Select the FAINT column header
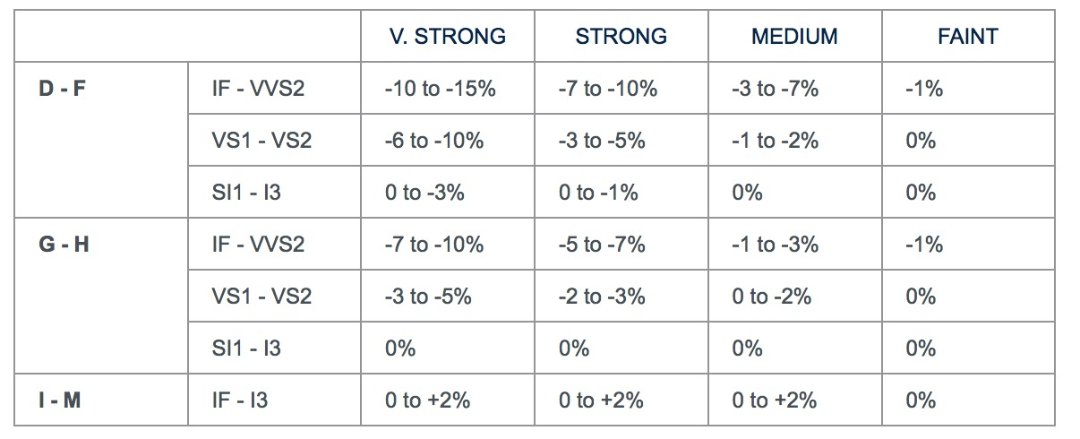Screen dimensions: 1080x439 coord(967,37)
